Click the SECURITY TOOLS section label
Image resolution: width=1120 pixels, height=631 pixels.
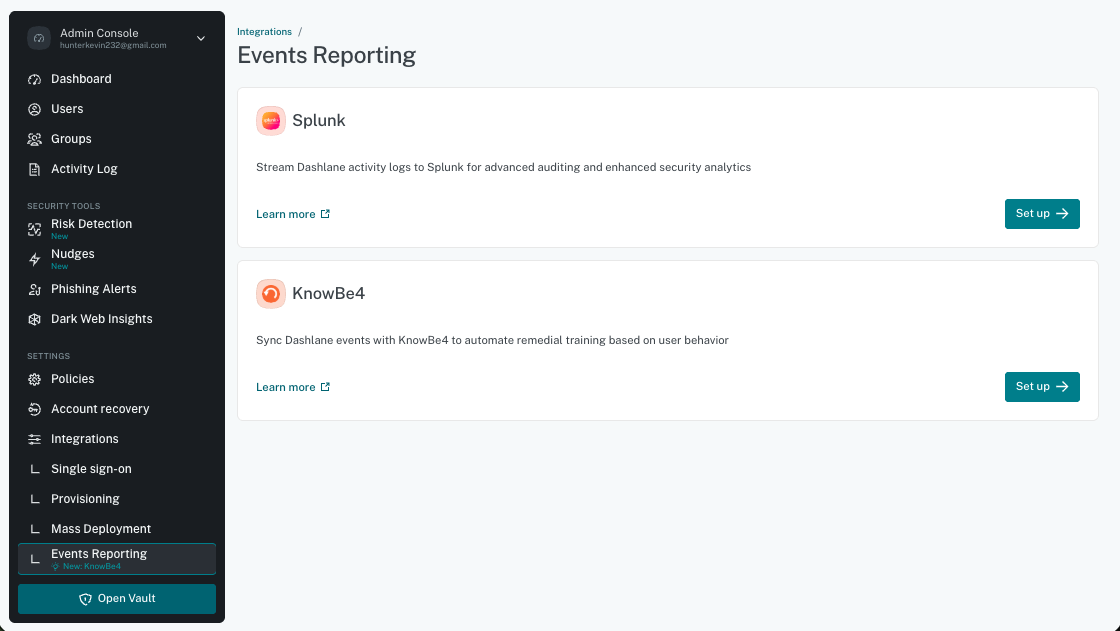(64, 206)
